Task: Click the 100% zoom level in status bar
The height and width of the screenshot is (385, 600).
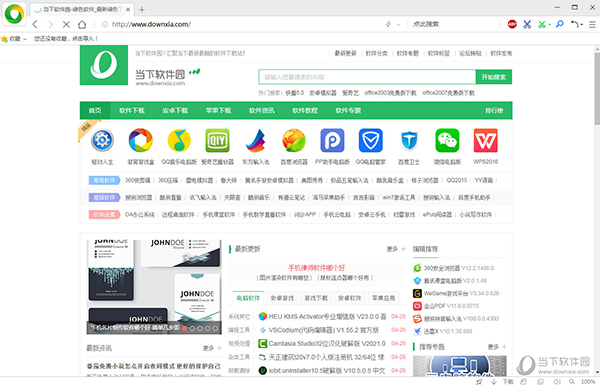Action: (588, 382)
